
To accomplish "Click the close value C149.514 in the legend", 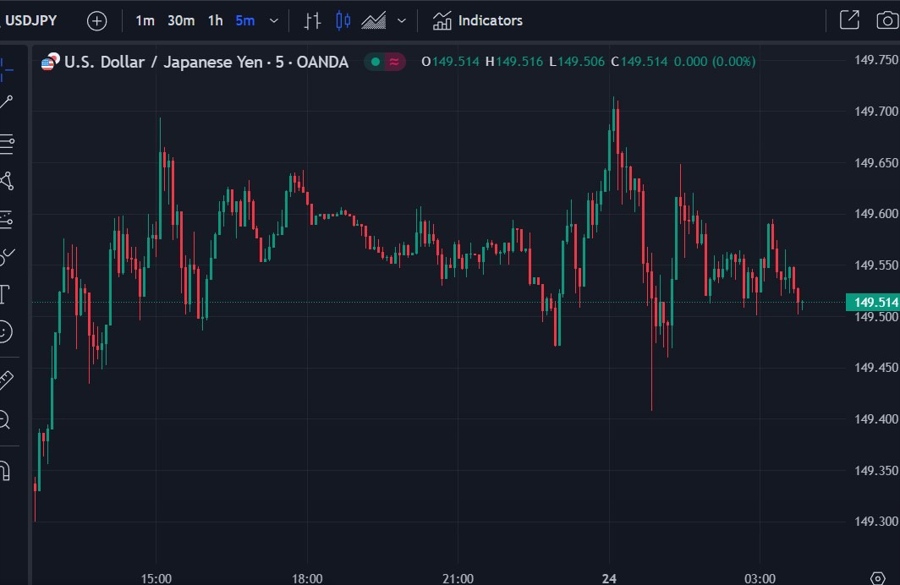I will click(x=639, y=61).
